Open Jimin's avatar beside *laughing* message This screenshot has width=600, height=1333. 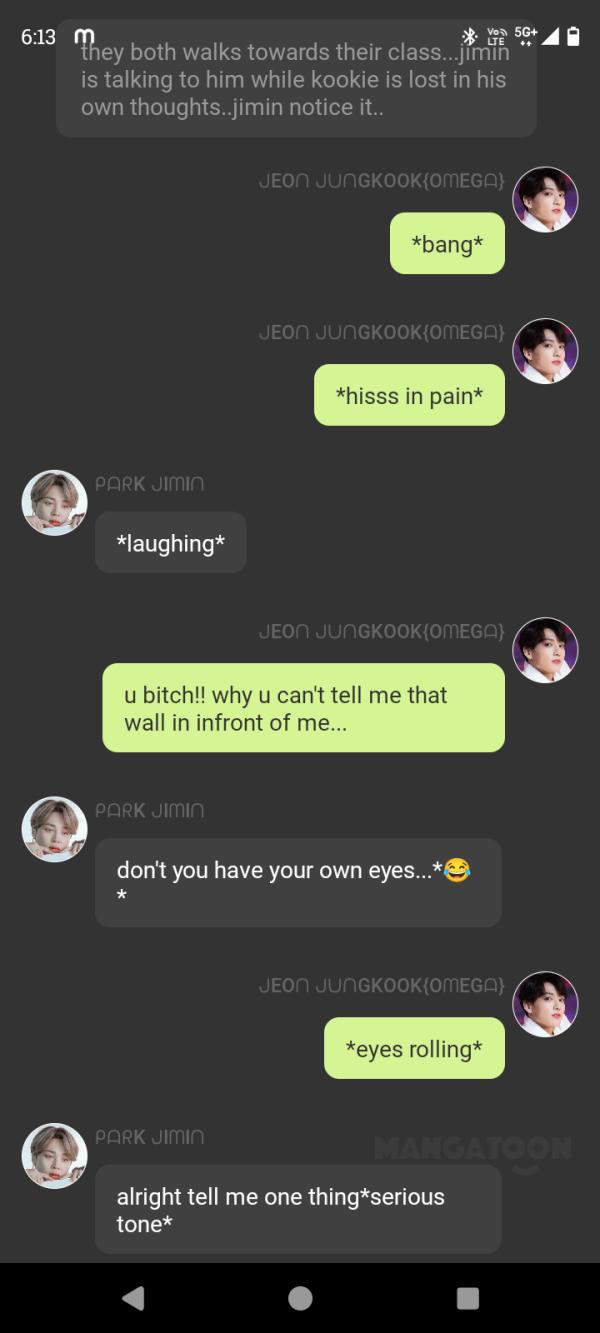(55, 503)
